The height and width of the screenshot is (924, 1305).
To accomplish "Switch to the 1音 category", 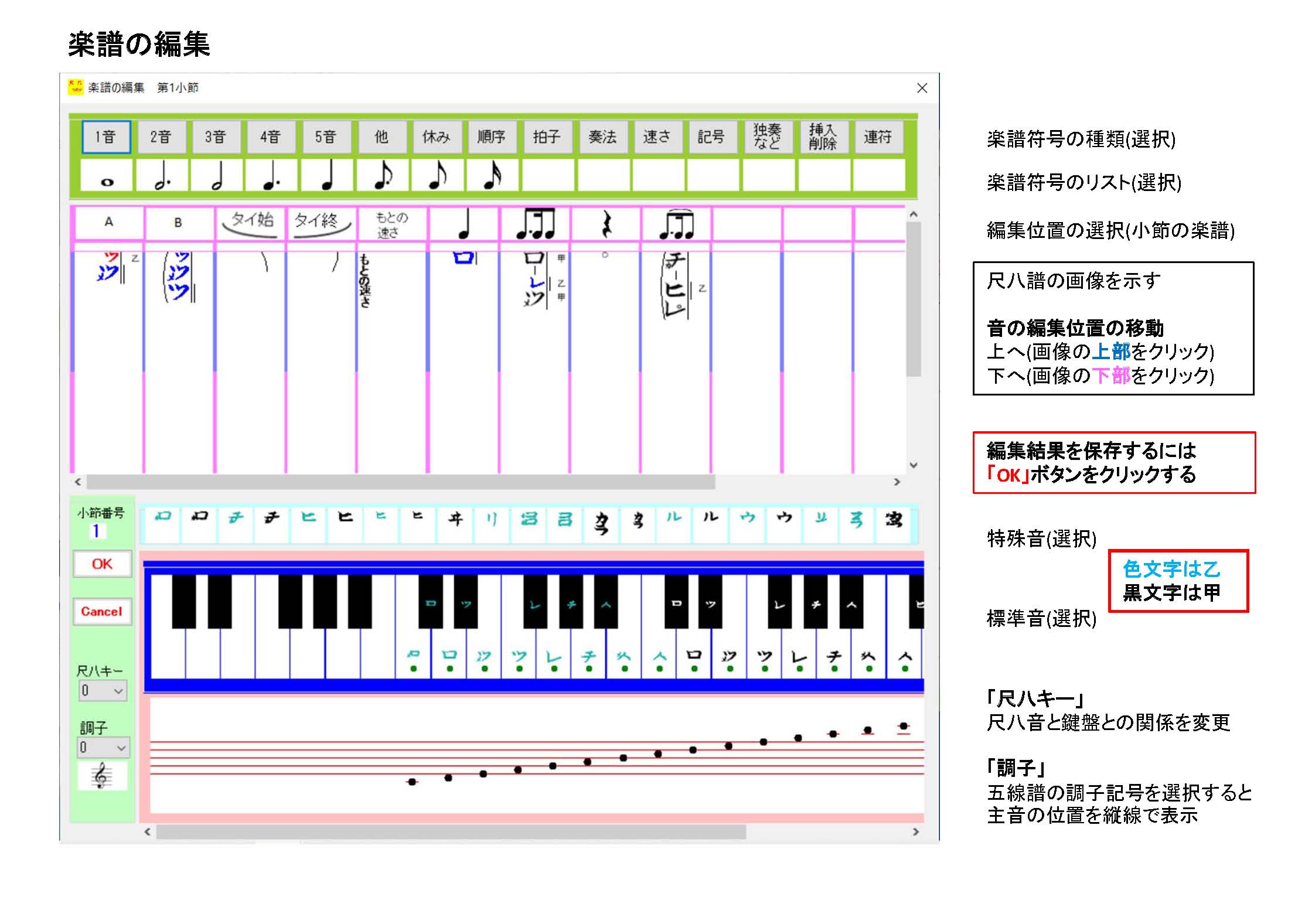I will [x=106, y=137].
